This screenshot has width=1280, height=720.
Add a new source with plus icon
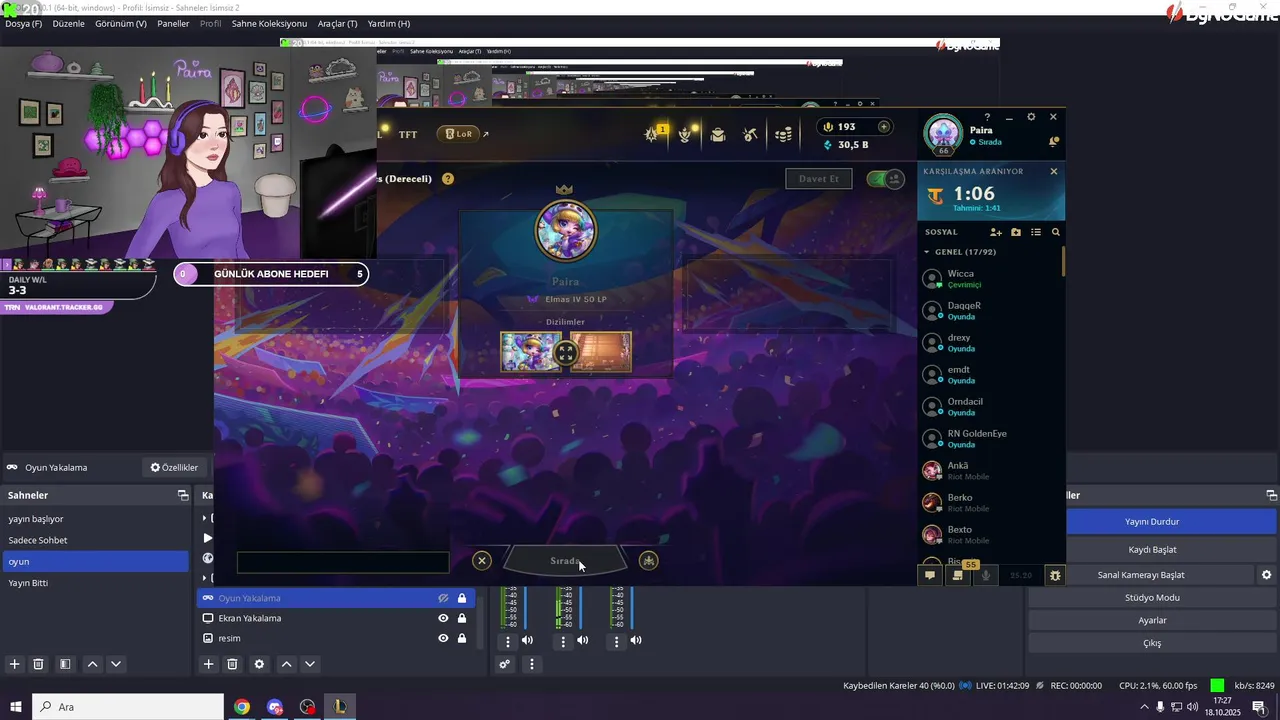tap(208, 664)
